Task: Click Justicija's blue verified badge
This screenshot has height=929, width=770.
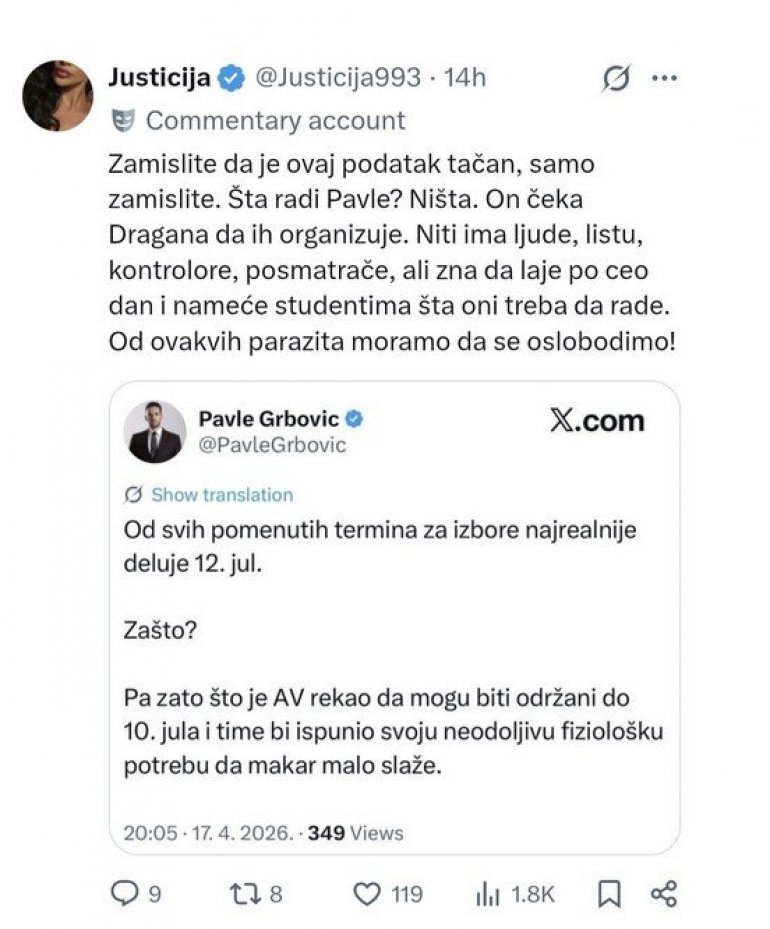Action: (x=231, y=78)
